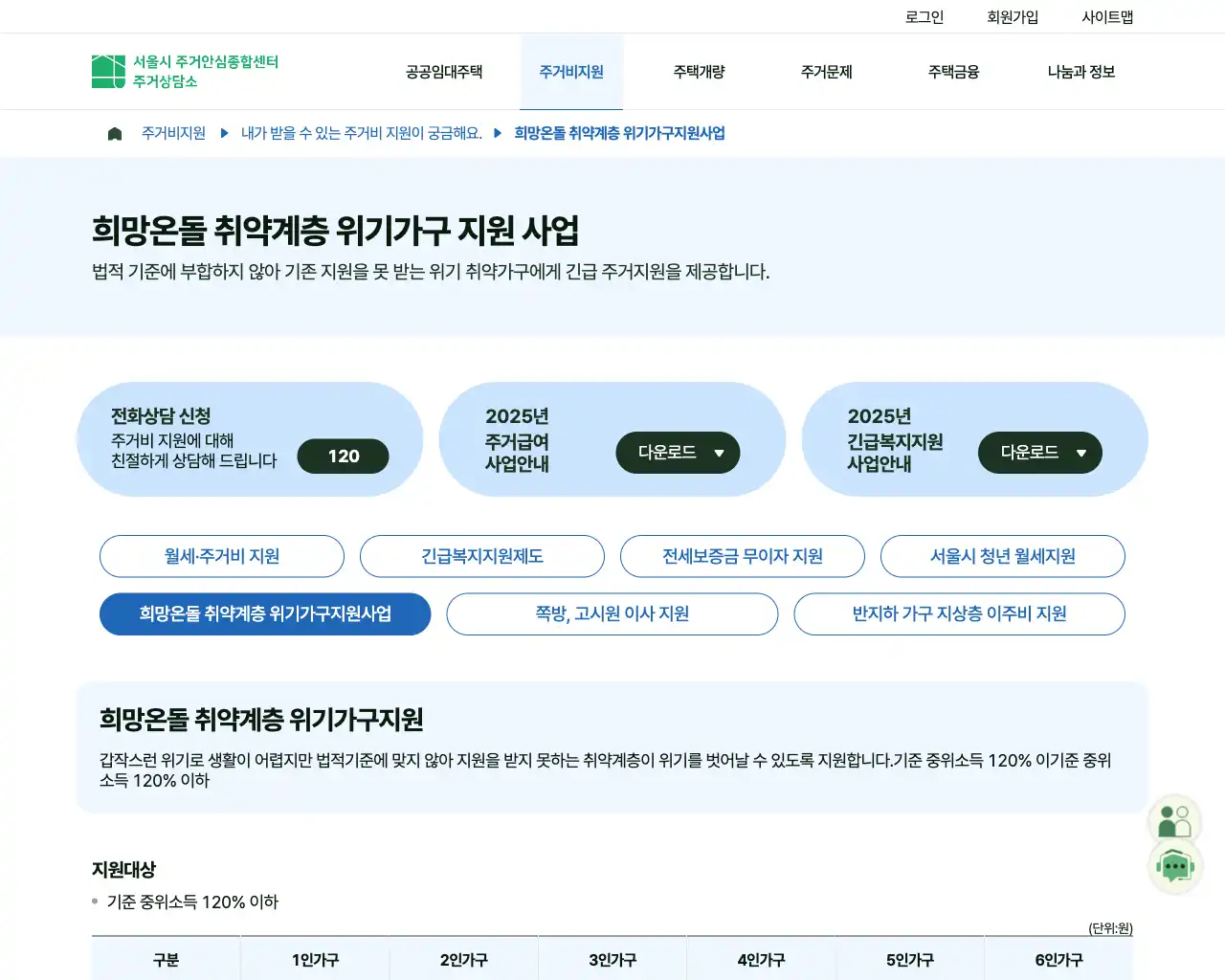The width and height of the screenshot is (1225, 980).
Task: Click the breadcrumb link 내가 받을 수 있는 주거비 지원이 궁금해요
Action: click(x=360, y=133)
